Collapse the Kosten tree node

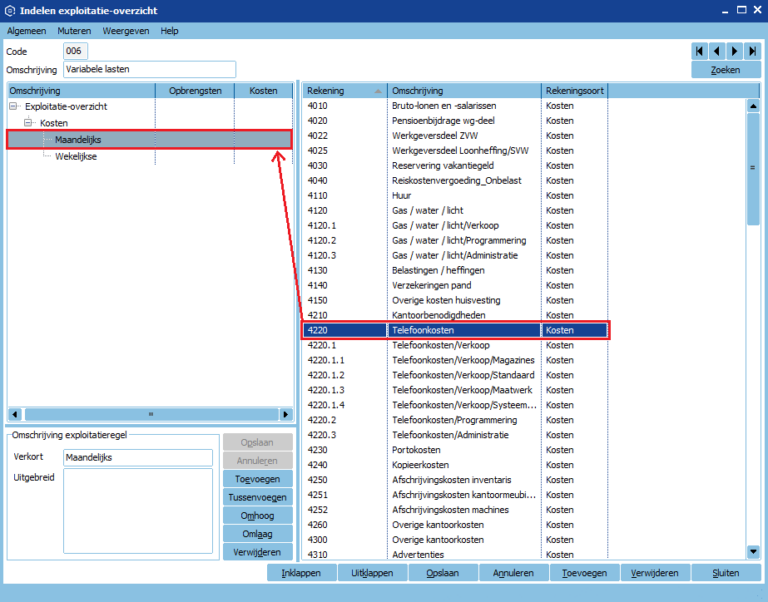pyautogui.click(x=28, y=122)
